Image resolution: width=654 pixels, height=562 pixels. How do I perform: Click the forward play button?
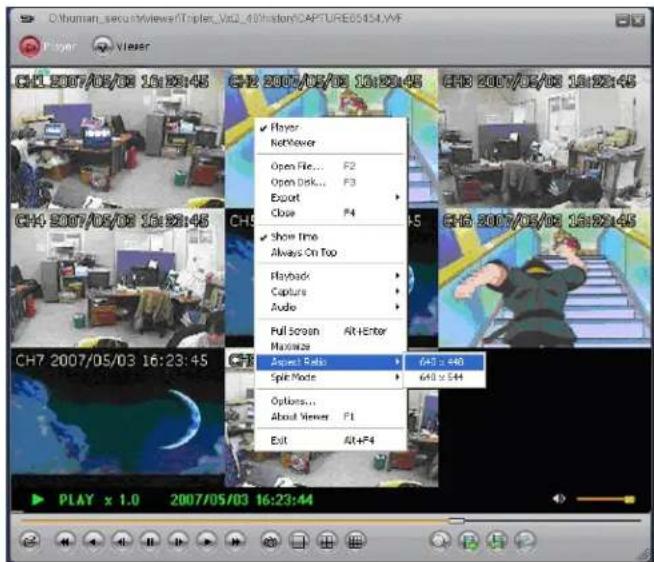[208, 539]
